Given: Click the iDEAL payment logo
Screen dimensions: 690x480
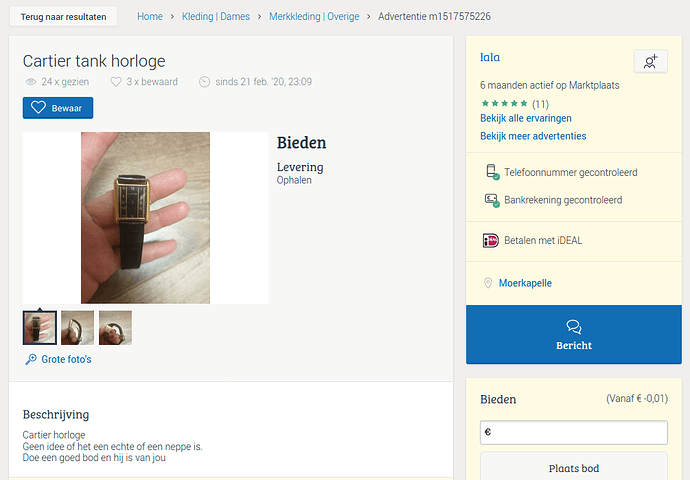Looking at the screenshot, I should [x=491, y=241].
